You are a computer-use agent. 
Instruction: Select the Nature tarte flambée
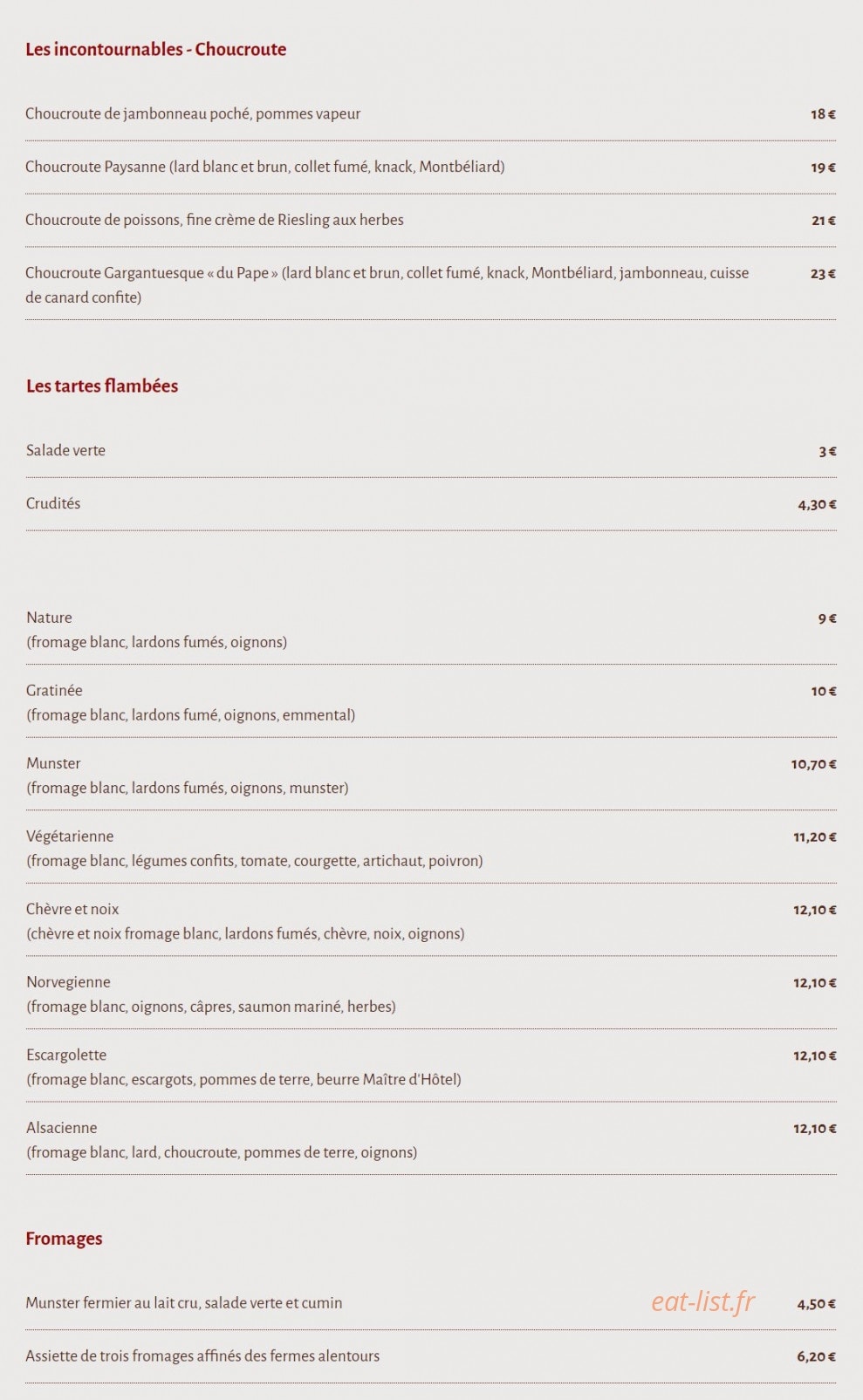(431, 630)
